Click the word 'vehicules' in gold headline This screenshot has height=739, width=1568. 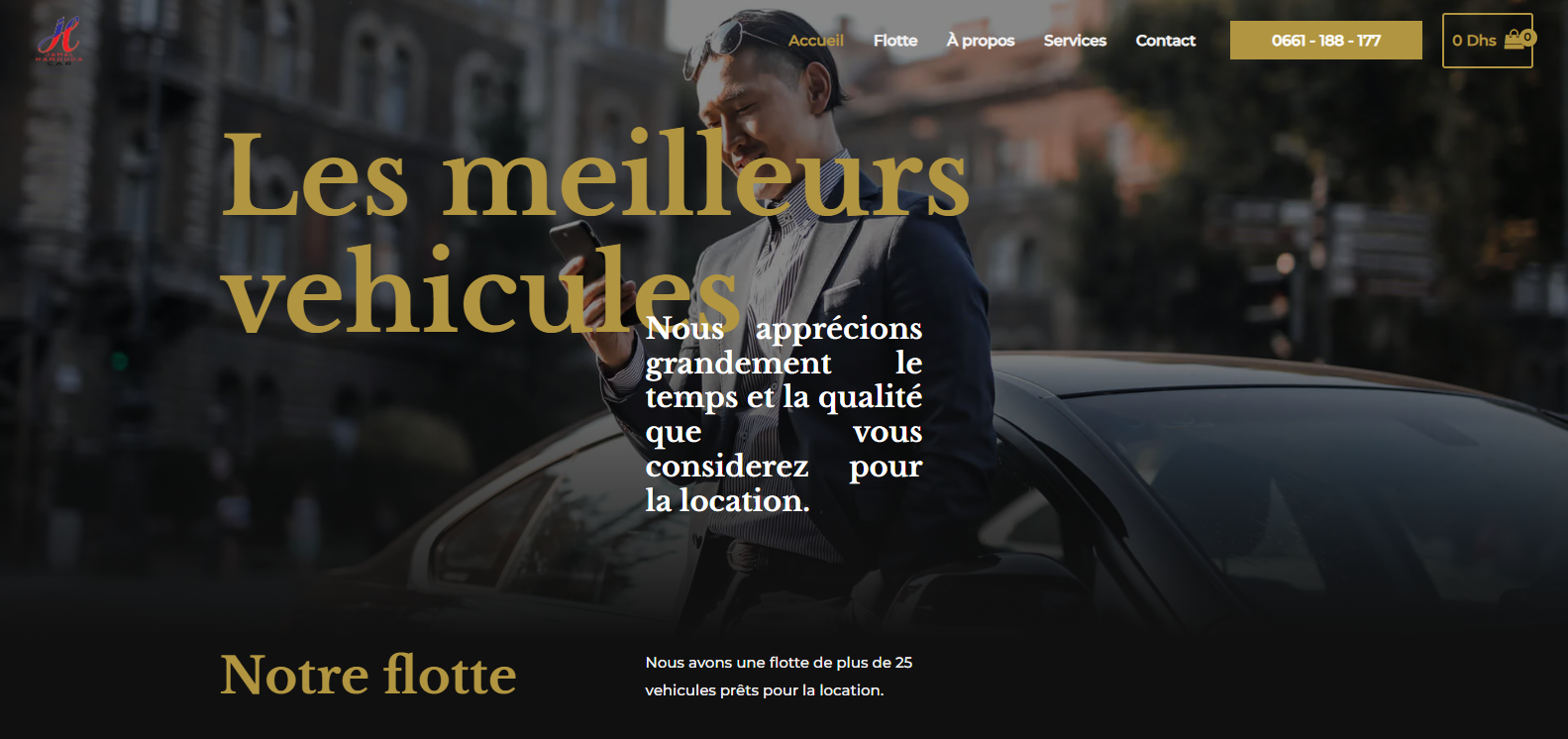480,292
